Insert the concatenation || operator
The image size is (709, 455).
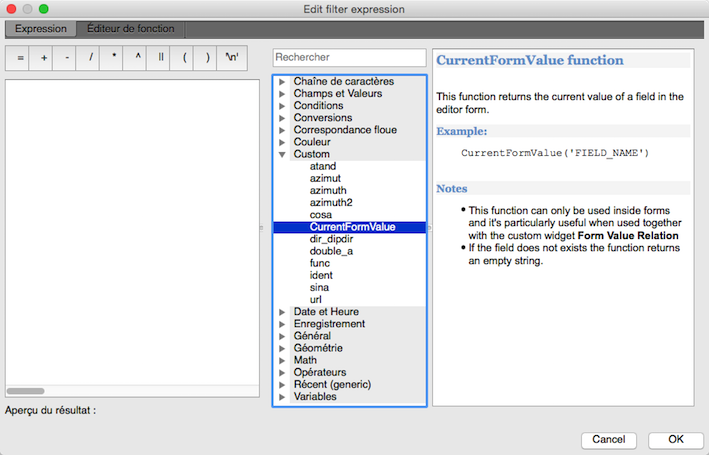(161, 58)
